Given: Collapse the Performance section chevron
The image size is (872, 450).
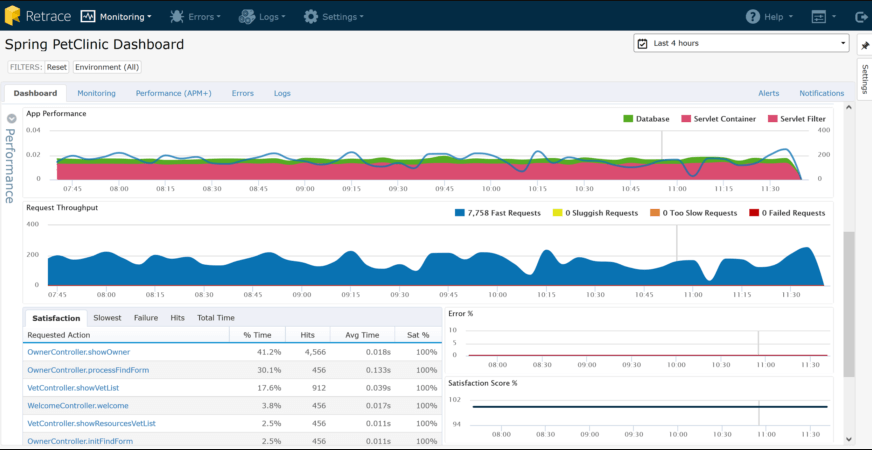Looking at the screenshot, I should coord(11,119).
